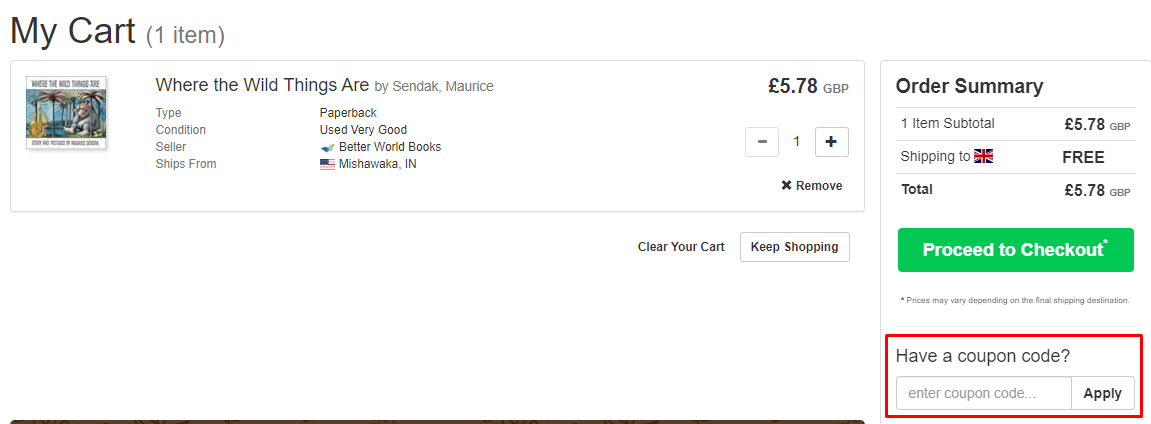Click the FREE shipping label
This screenshot has height=424, width=1151.
pos(1083,157)
